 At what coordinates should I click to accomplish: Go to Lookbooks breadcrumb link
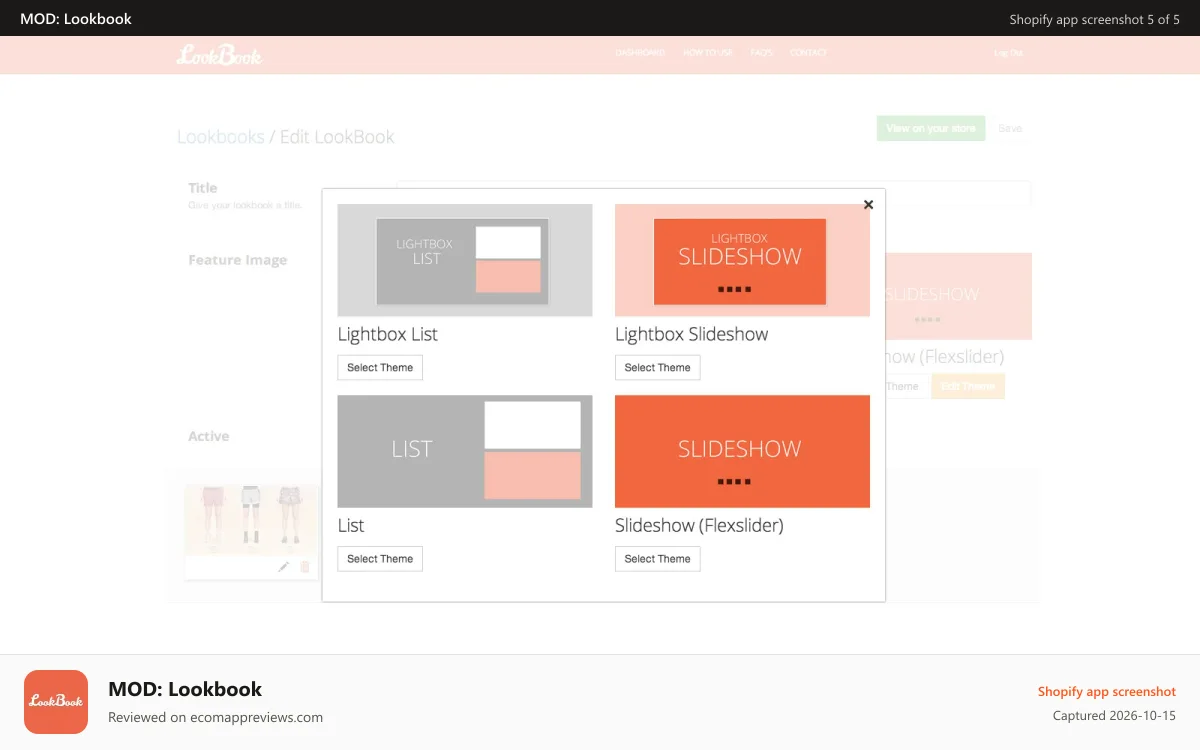221,137
